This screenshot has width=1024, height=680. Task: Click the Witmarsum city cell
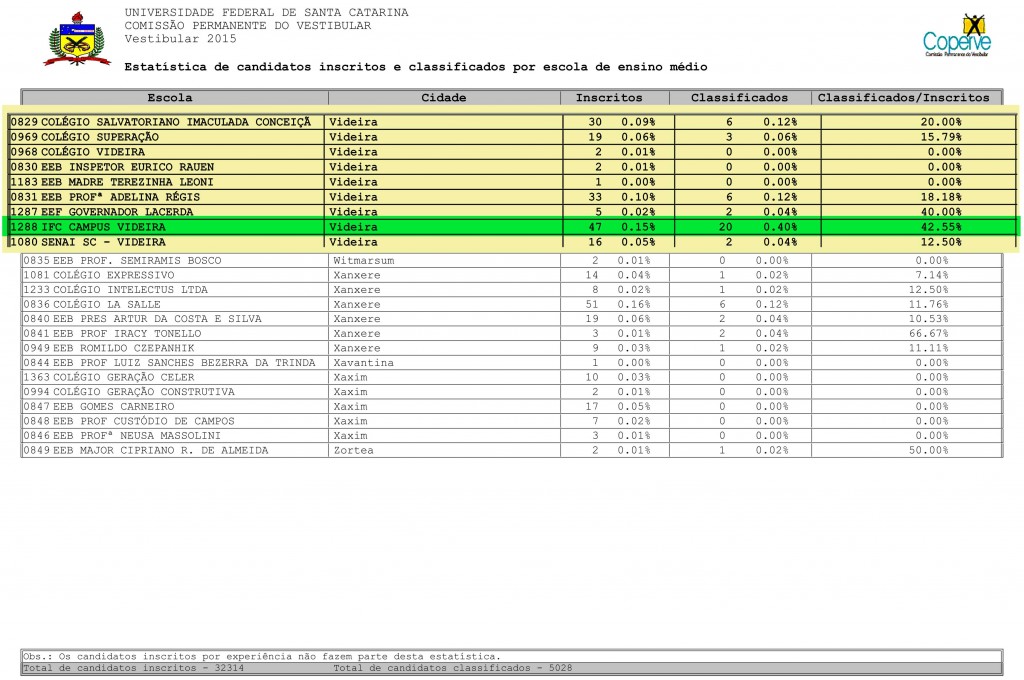[363, 260]
